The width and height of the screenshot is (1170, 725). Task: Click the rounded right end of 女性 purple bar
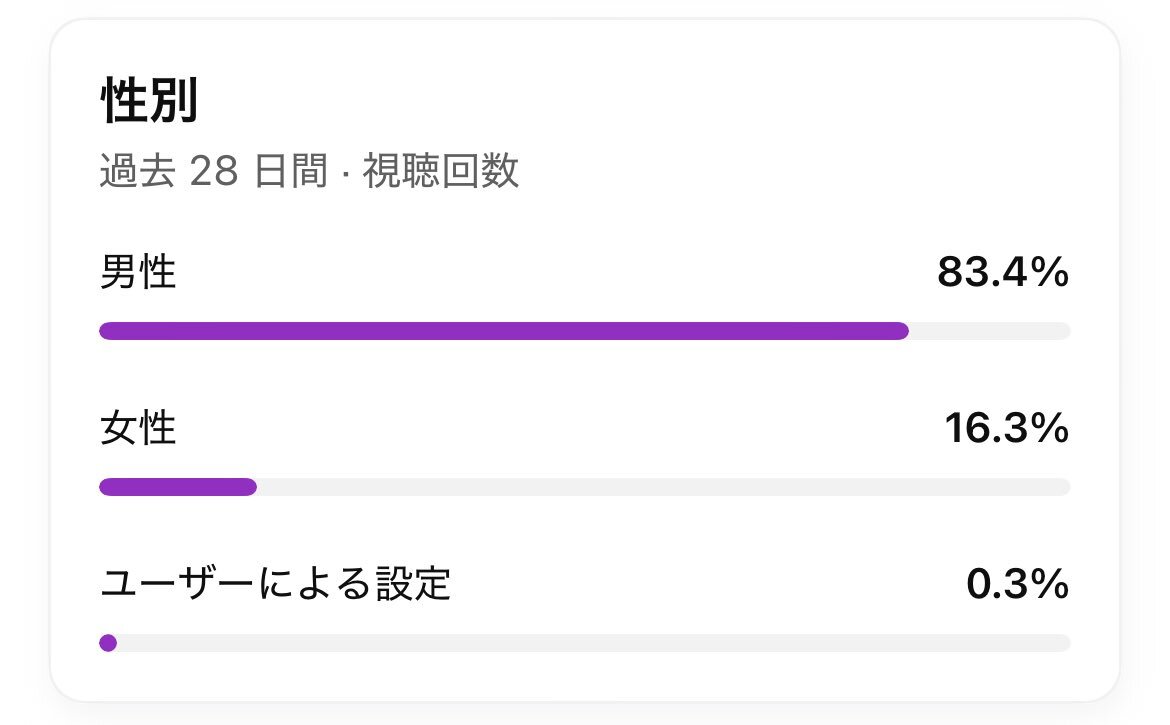[x=249, y=487]
